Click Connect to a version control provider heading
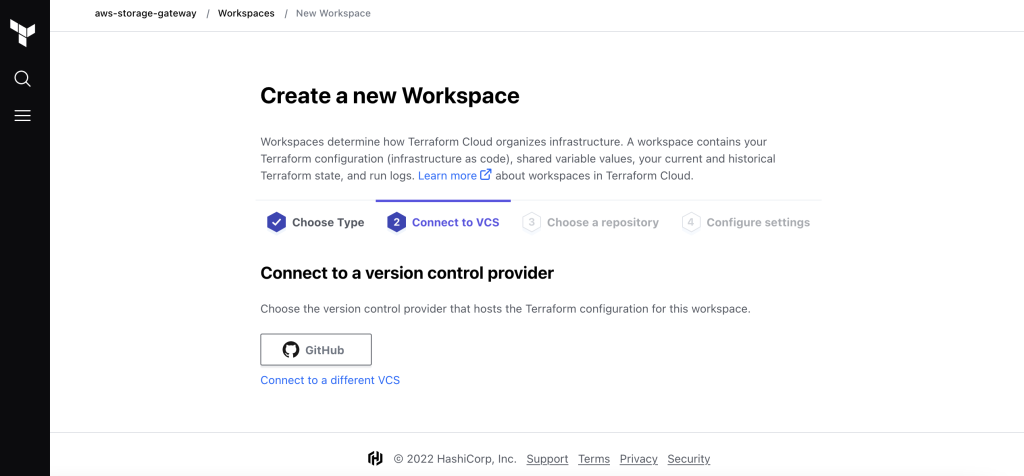 407,273
